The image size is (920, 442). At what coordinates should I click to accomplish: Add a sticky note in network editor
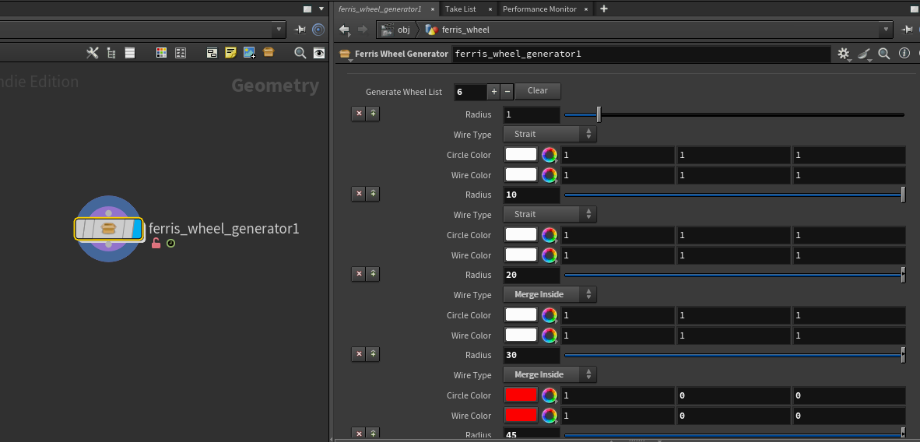(x=230, y=53)
